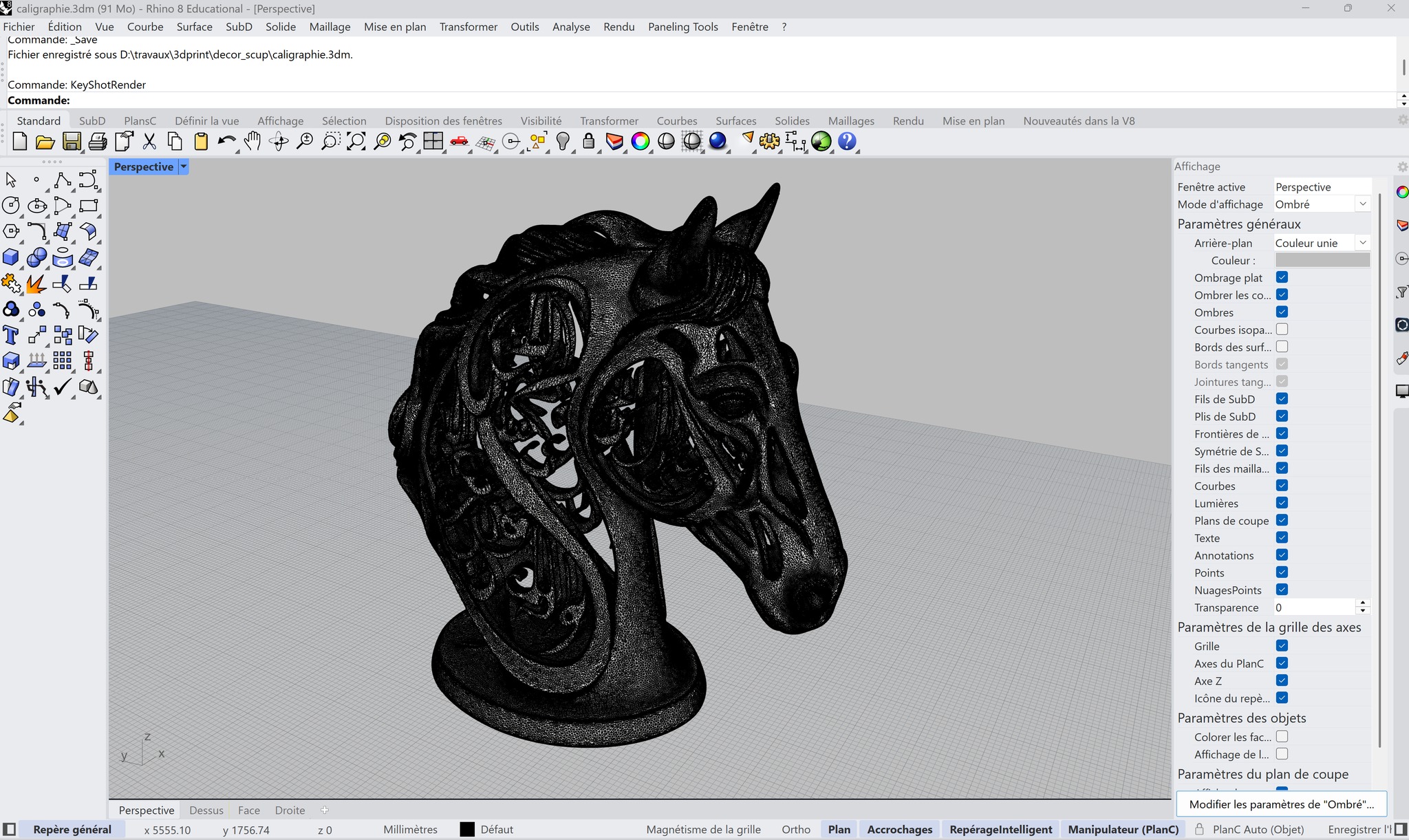Click the Save file floppy disk icon
This screenshot has width=1409, height=840.
pyautogui.click(x=72, y=142)
